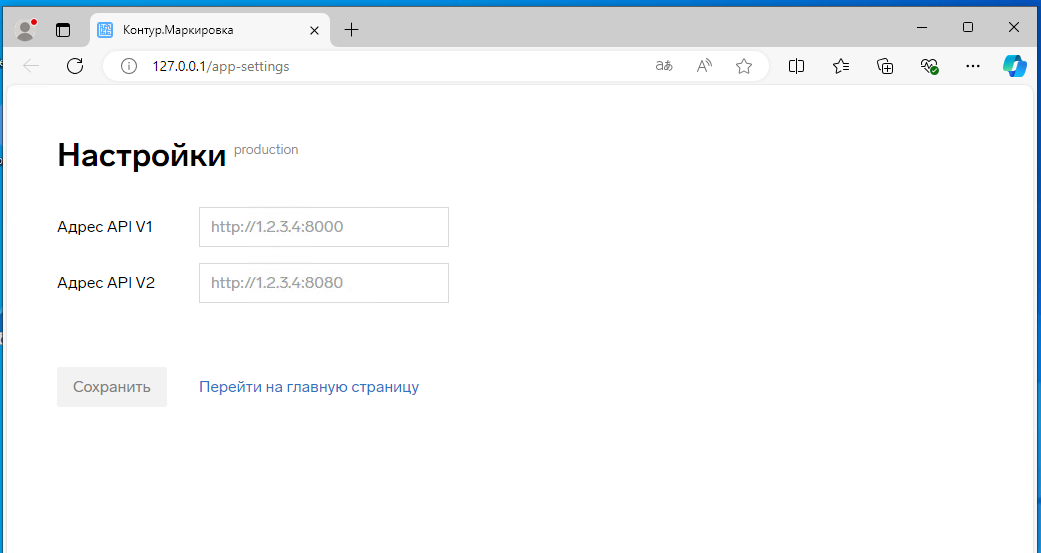View site information icon in address bar
Screen dimensions: 1041x553
[128, 66]
